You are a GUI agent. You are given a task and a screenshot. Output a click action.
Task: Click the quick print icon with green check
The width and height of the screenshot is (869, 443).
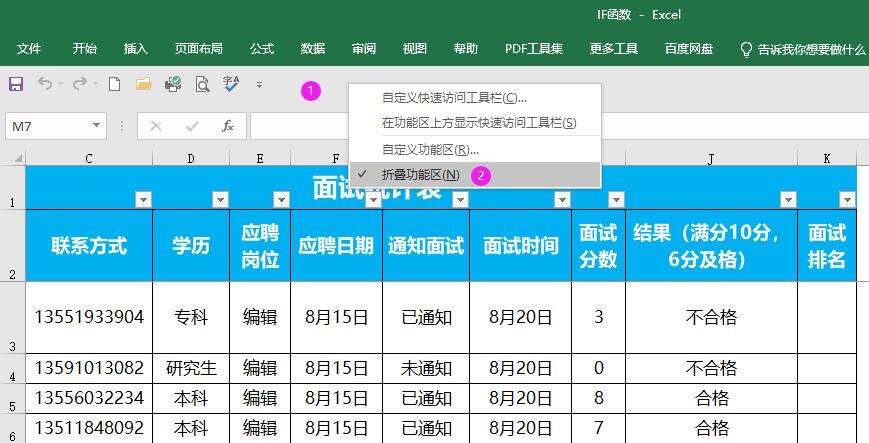pos(173,84)
